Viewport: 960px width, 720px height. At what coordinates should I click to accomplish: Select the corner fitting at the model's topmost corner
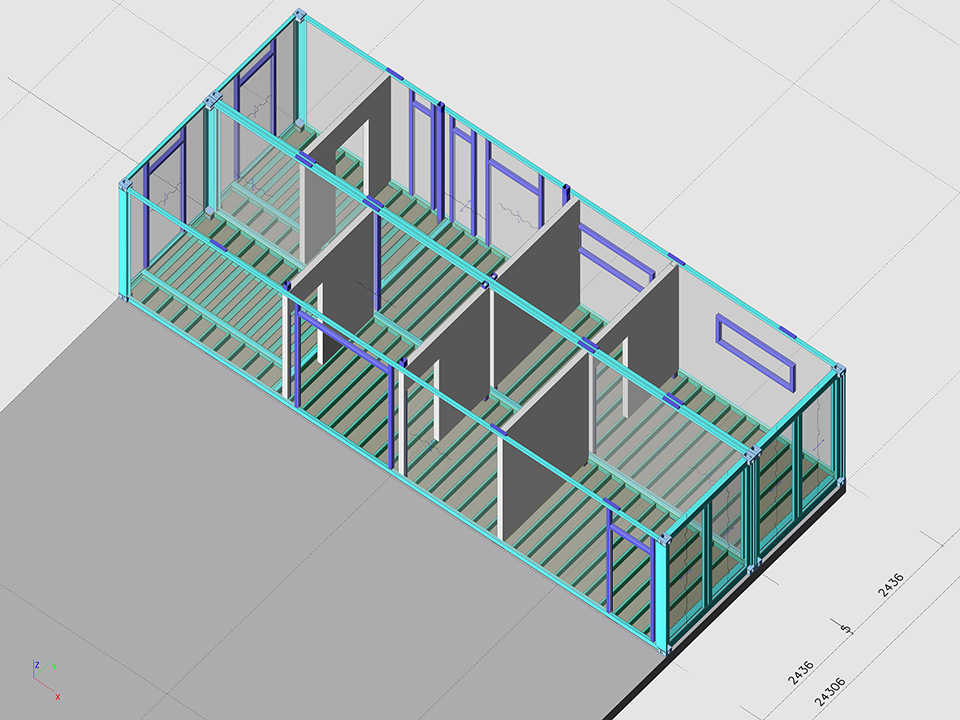tap(299, 17)
